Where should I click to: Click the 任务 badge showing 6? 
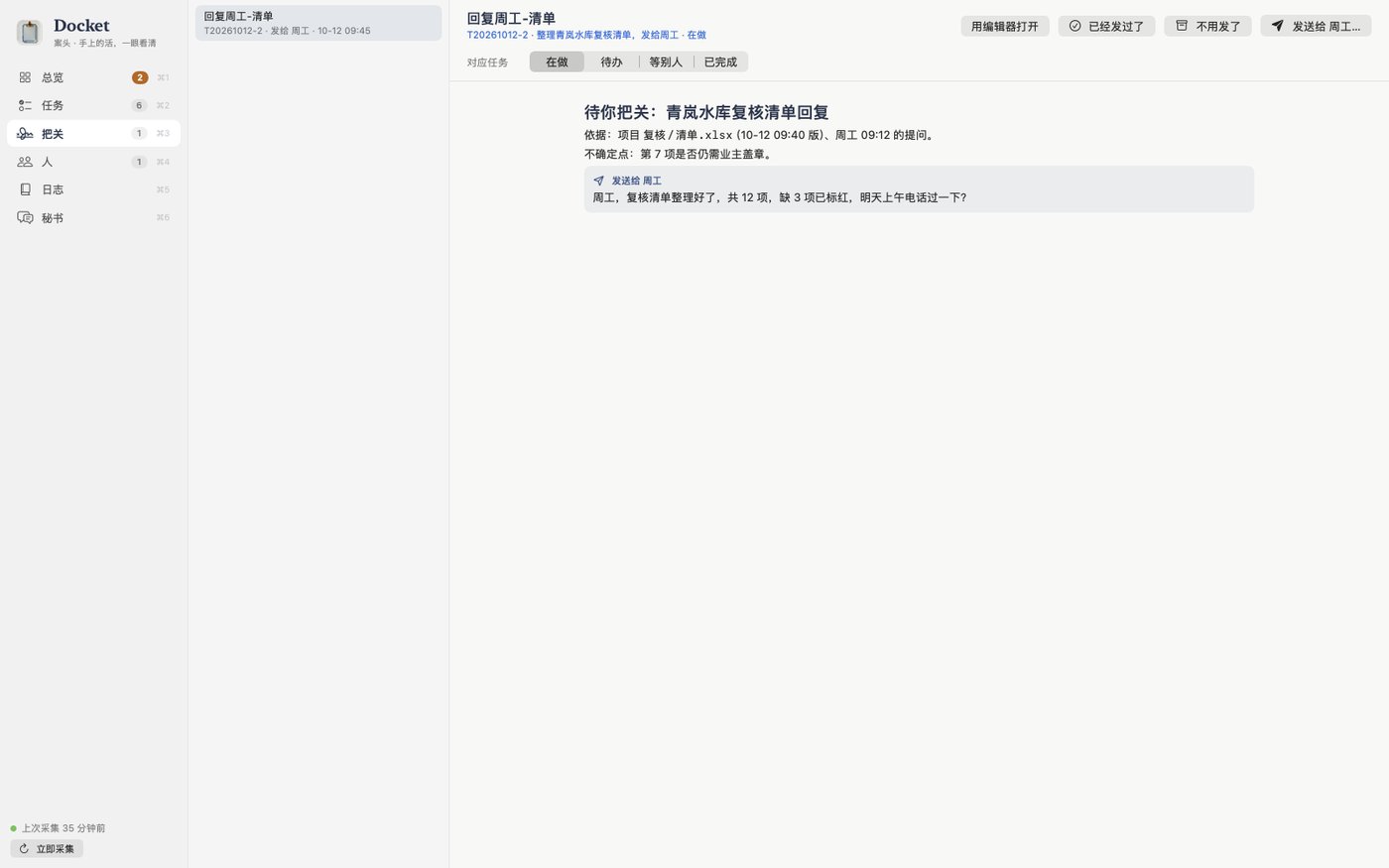point(139,105)
